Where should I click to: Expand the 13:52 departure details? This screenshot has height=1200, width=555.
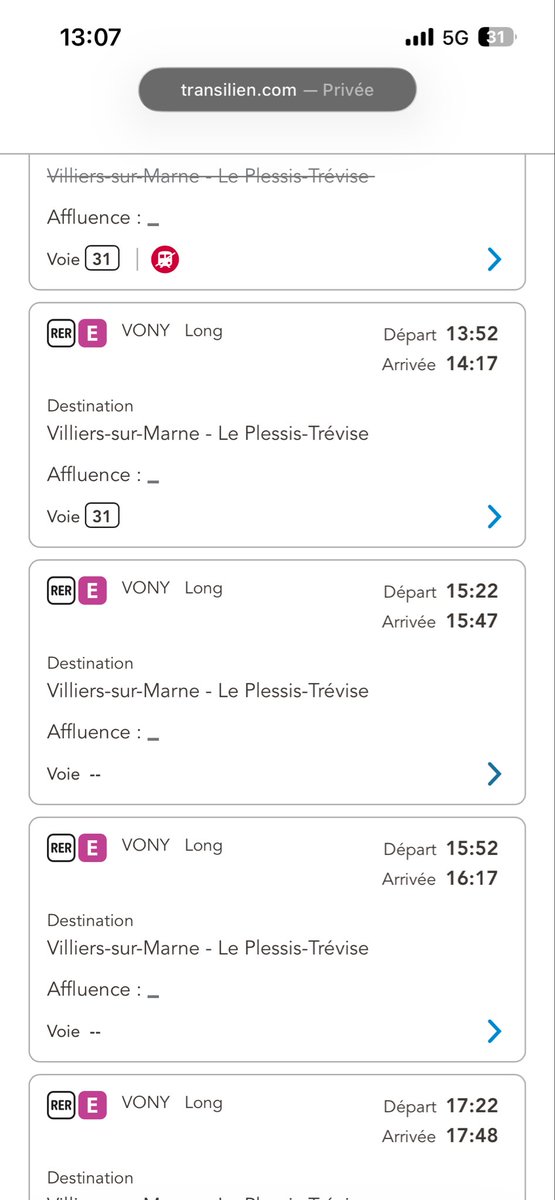[x=494, y=517]
